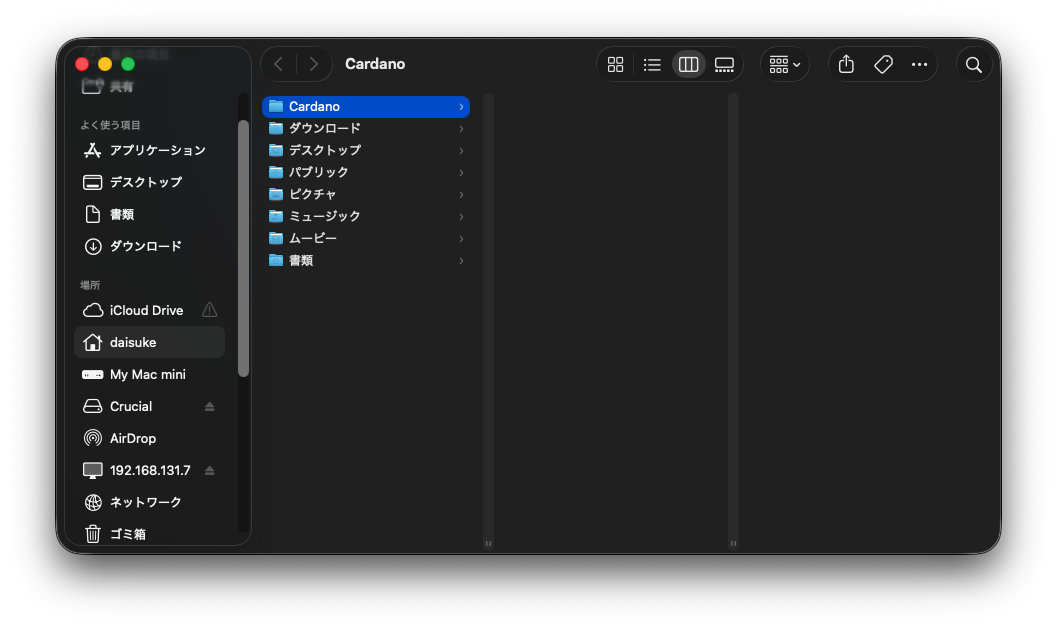Open the more actions (…) menu
Screen dimensions: 1057x628
(x=919, y=64)
